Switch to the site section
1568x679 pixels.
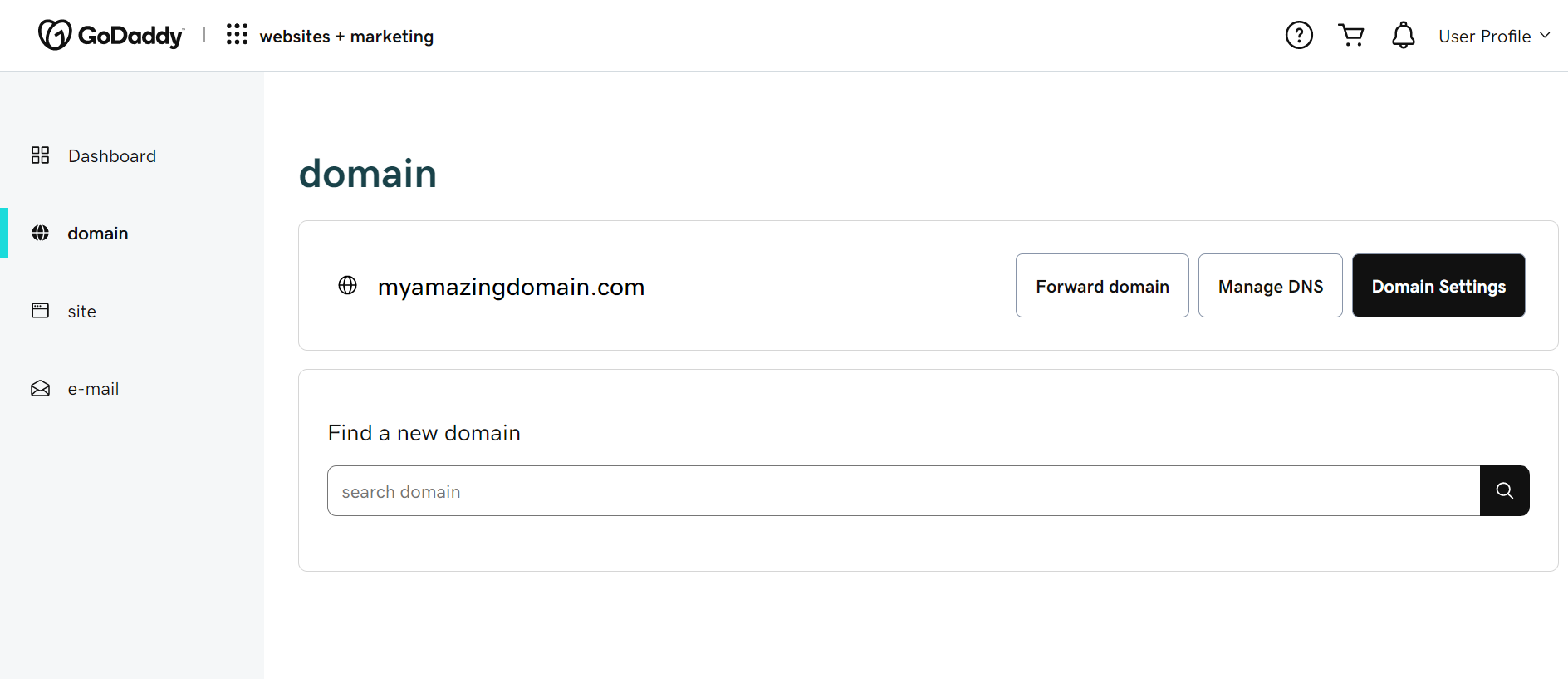pos(81,311)
